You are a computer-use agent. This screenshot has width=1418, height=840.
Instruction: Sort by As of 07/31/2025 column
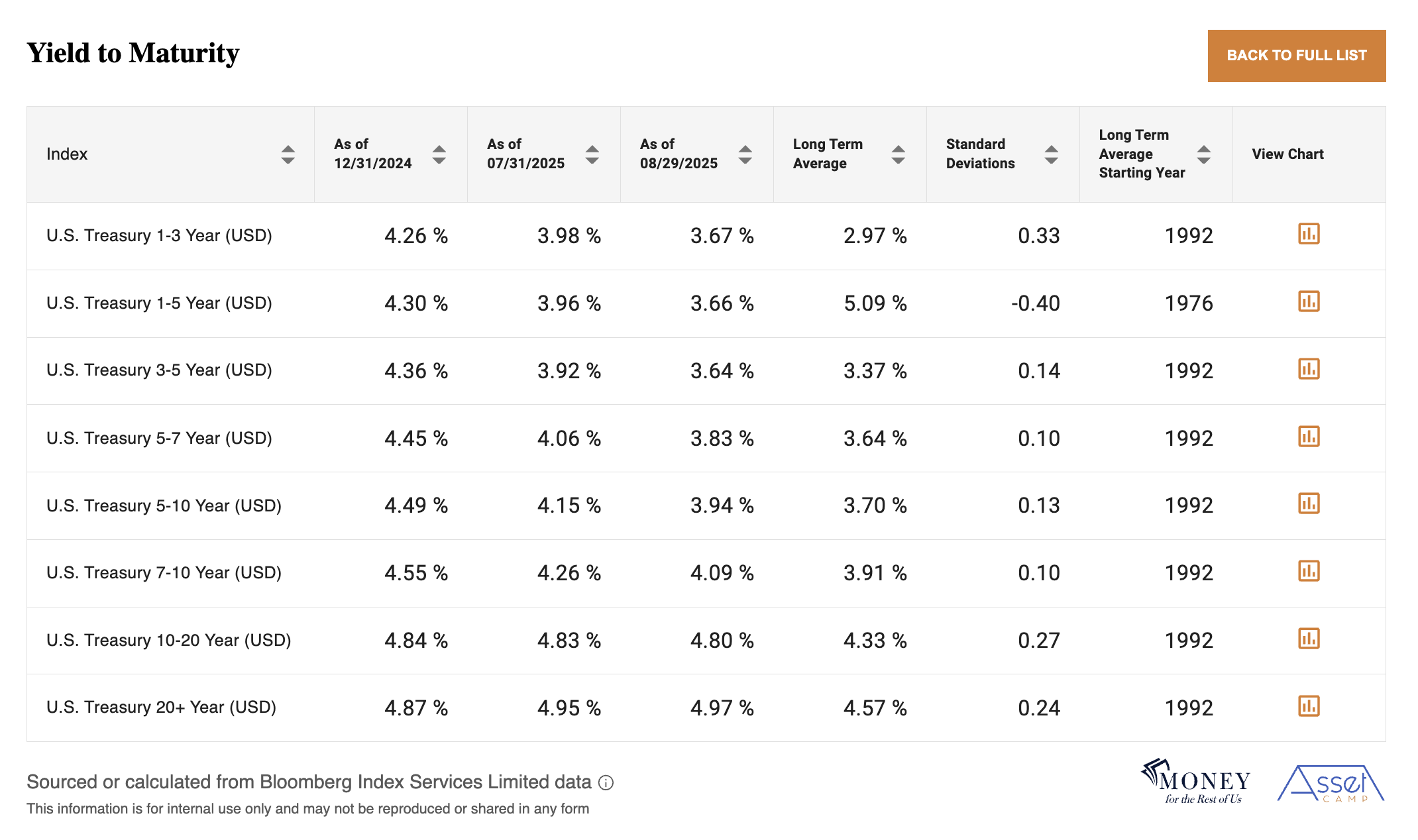(x=592, y=154)
